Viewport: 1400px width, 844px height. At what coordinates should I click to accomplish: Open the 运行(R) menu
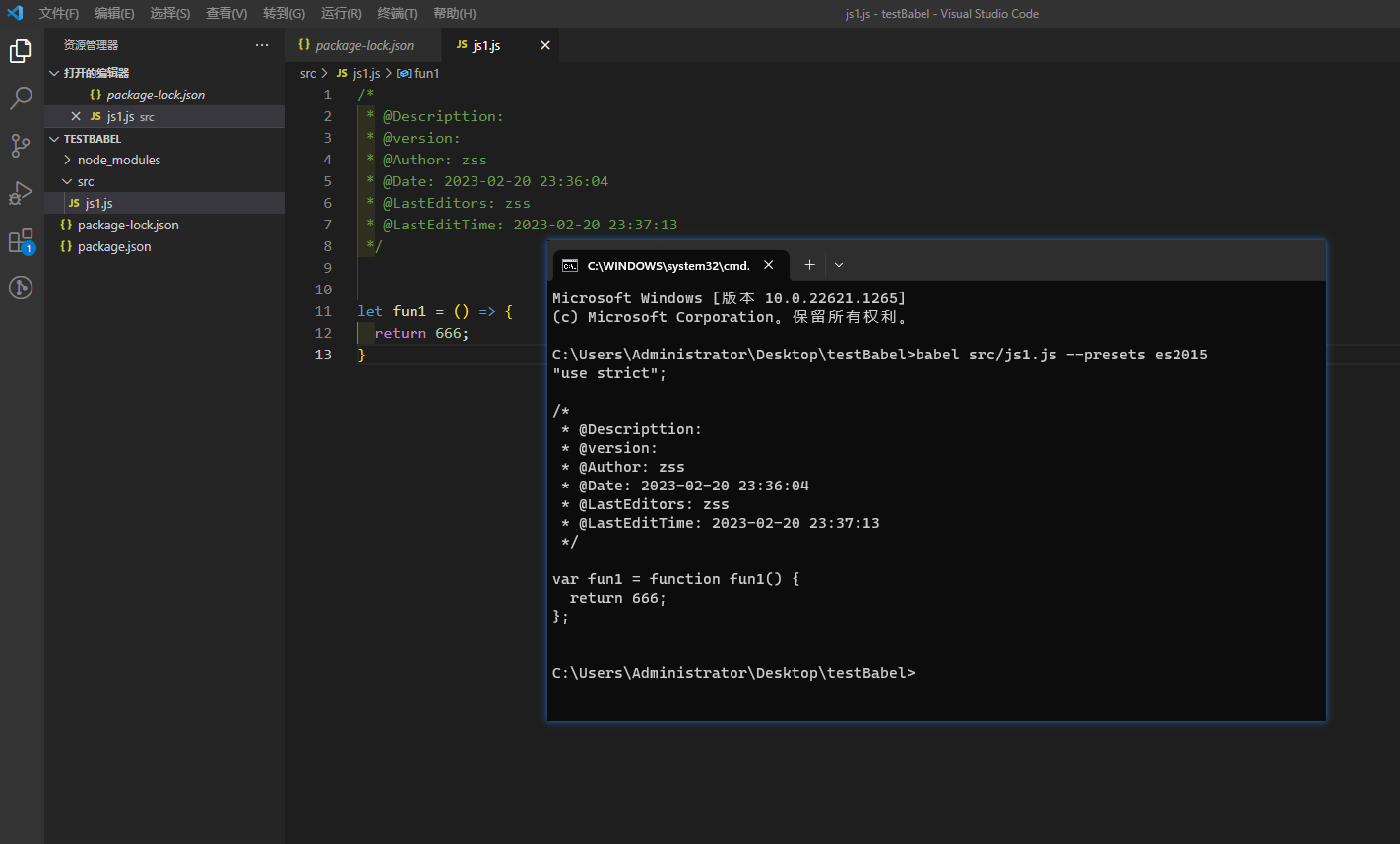tap(341, 14)
